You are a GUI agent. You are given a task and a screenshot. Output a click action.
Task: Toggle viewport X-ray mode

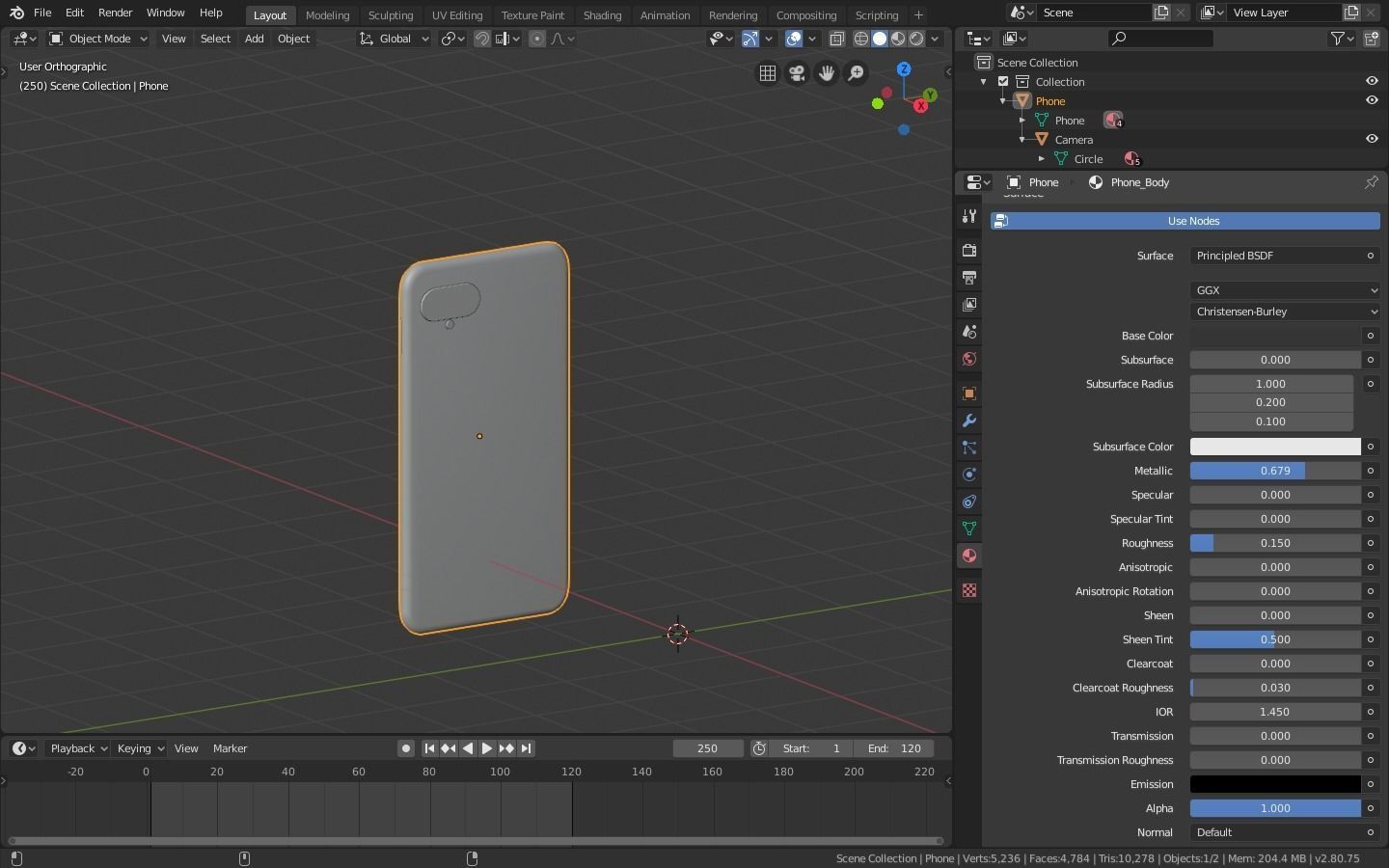[837, 39]
